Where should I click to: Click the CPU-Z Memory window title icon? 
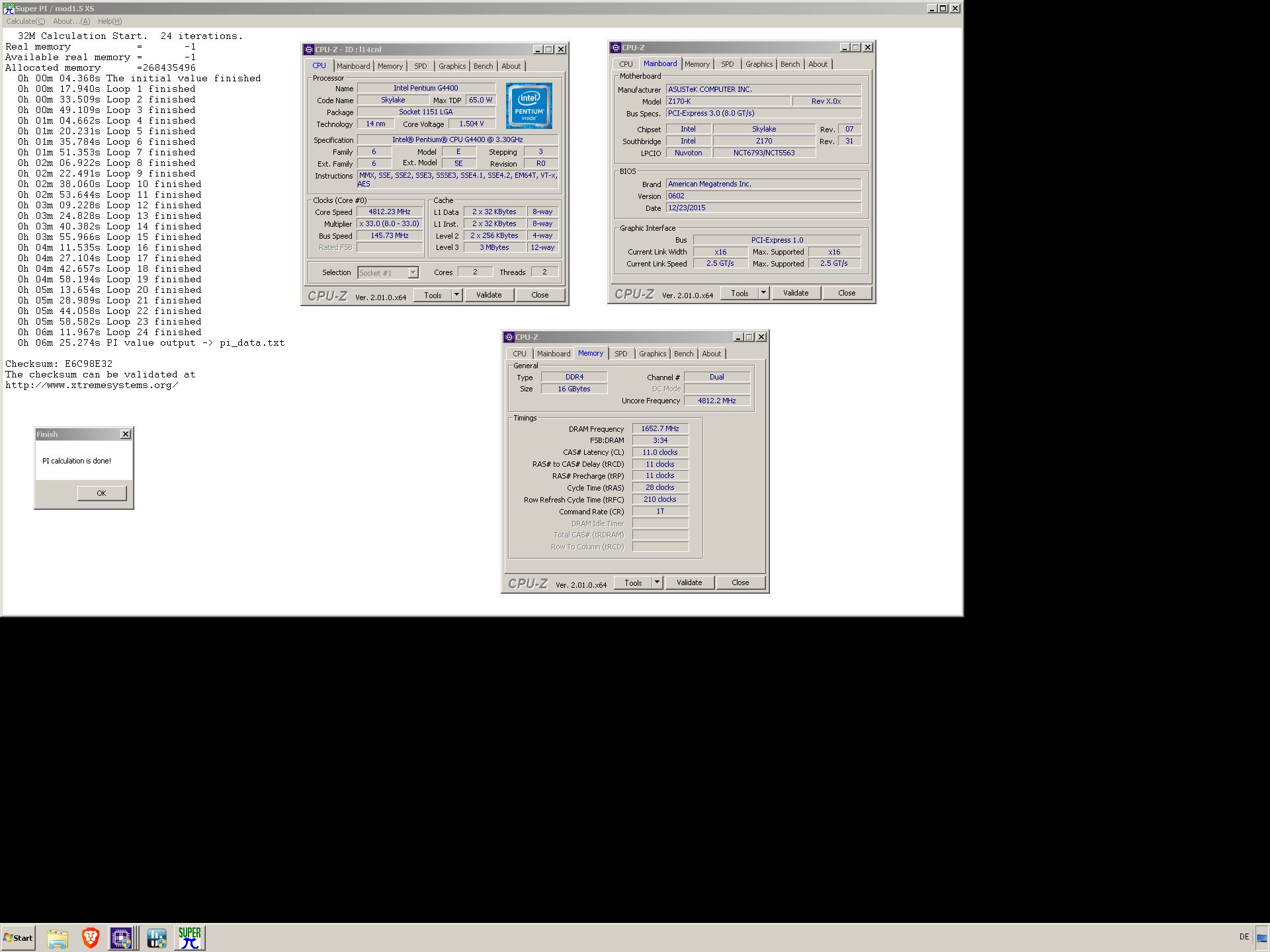509,337
